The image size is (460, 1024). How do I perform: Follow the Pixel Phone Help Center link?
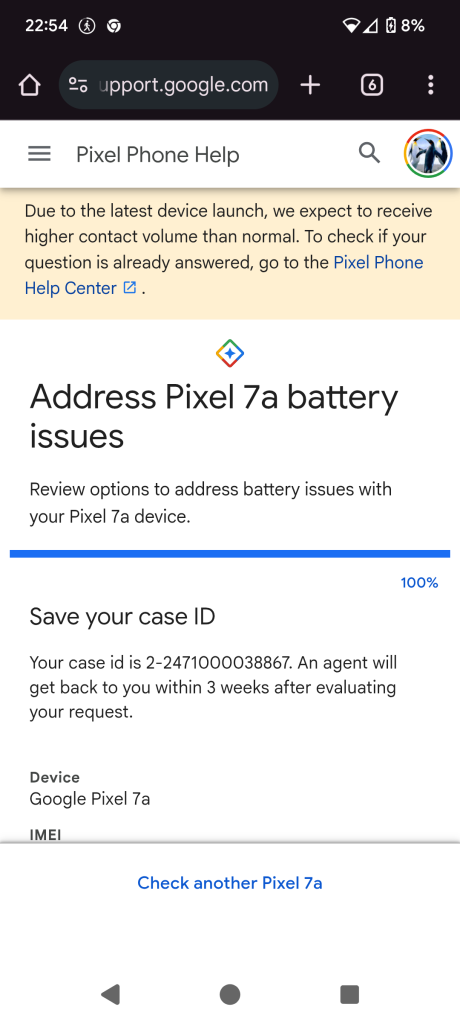pos(224,275)
